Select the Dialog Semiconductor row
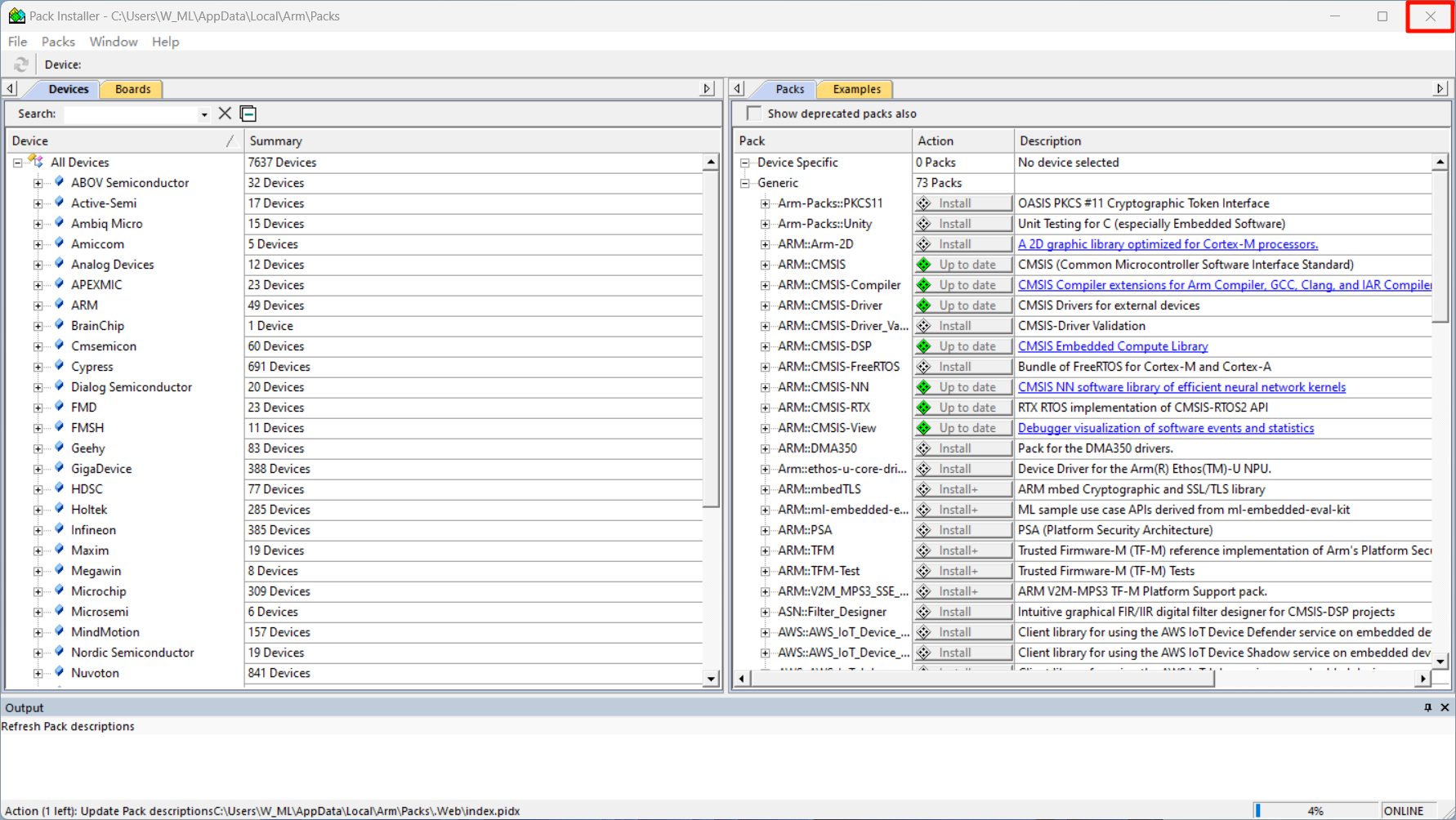This screenshot has height=820, width=1456. pos(355,387)
